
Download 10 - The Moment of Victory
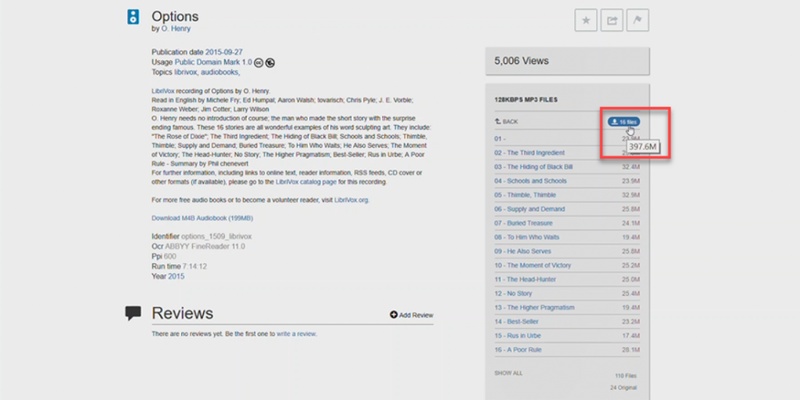(533, 265)
